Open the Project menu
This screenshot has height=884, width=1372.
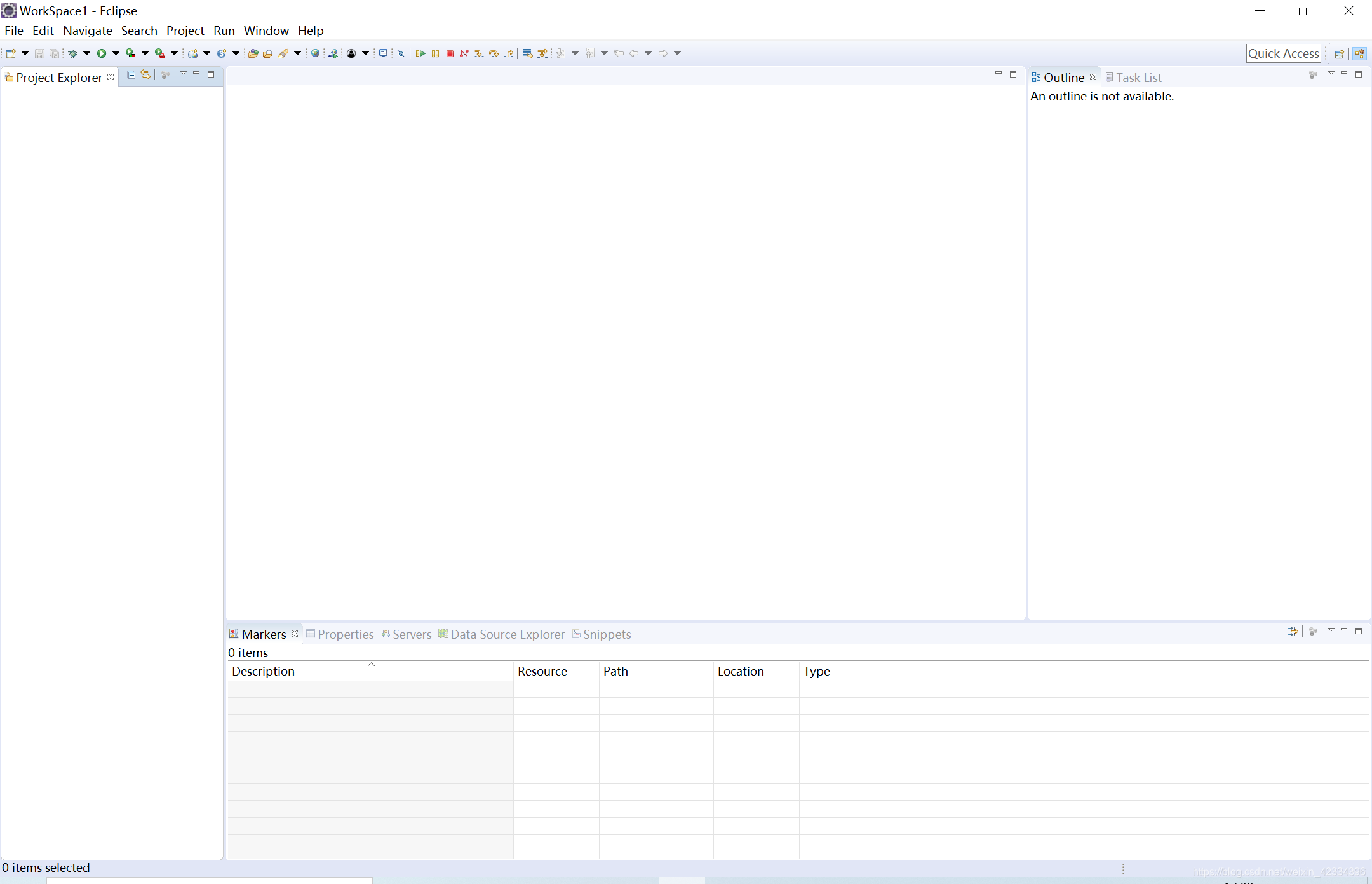point(185,31)
